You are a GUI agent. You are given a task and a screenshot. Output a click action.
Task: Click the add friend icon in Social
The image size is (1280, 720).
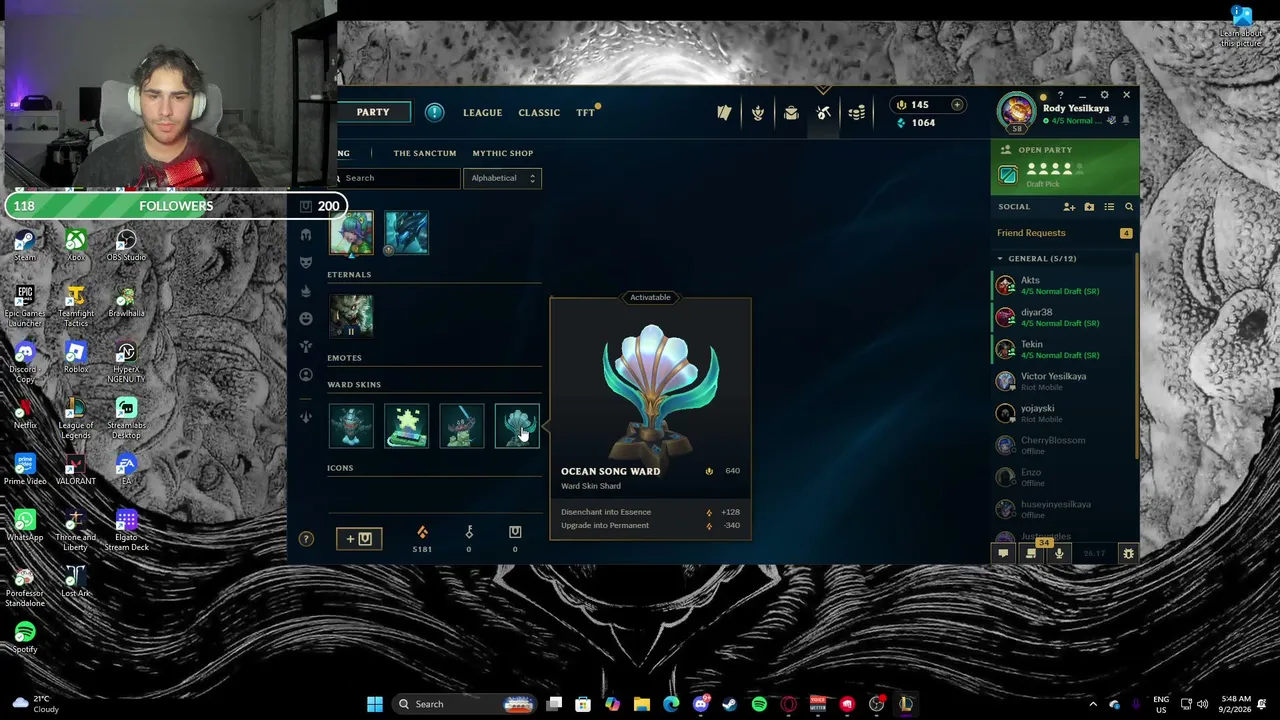tap(1069, 207)
